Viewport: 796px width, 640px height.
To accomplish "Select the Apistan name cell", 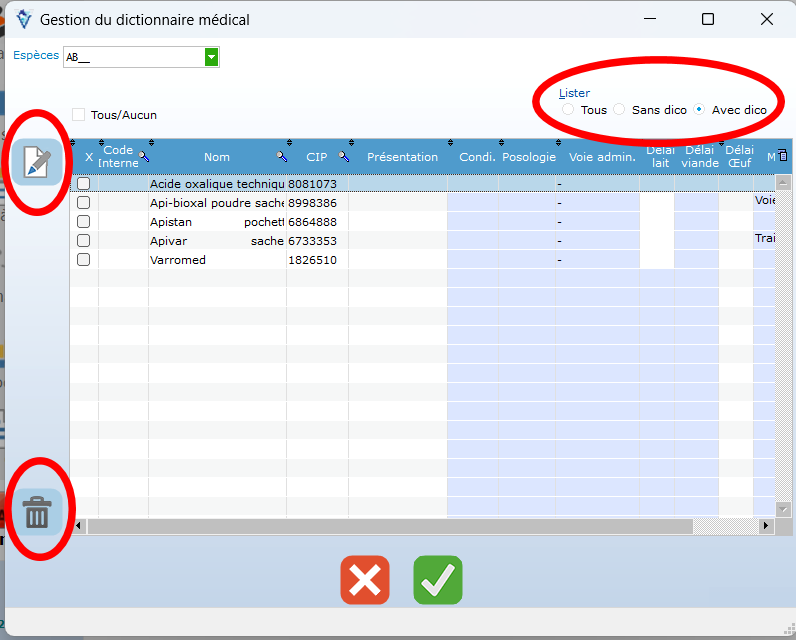I will click(217, 222).
